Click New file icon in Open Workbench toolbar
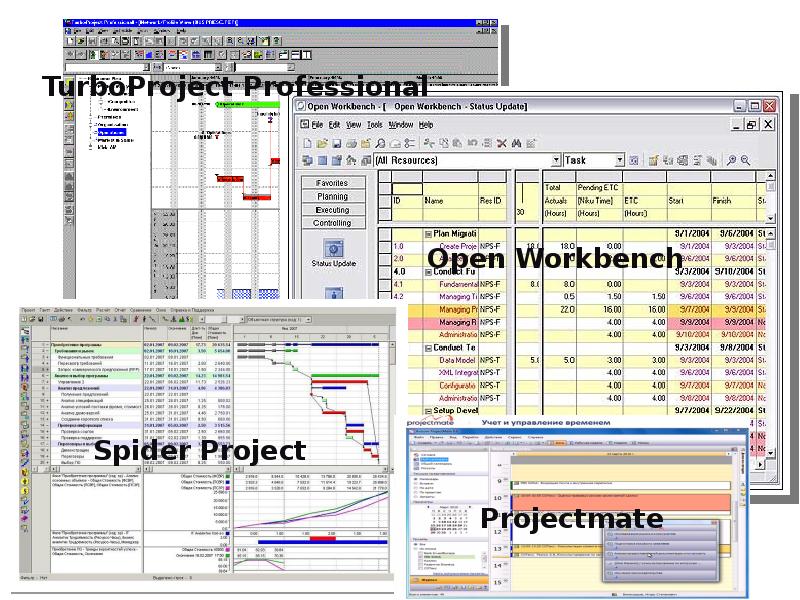Screen dimensions: 800x600 [x=307, y=144]
